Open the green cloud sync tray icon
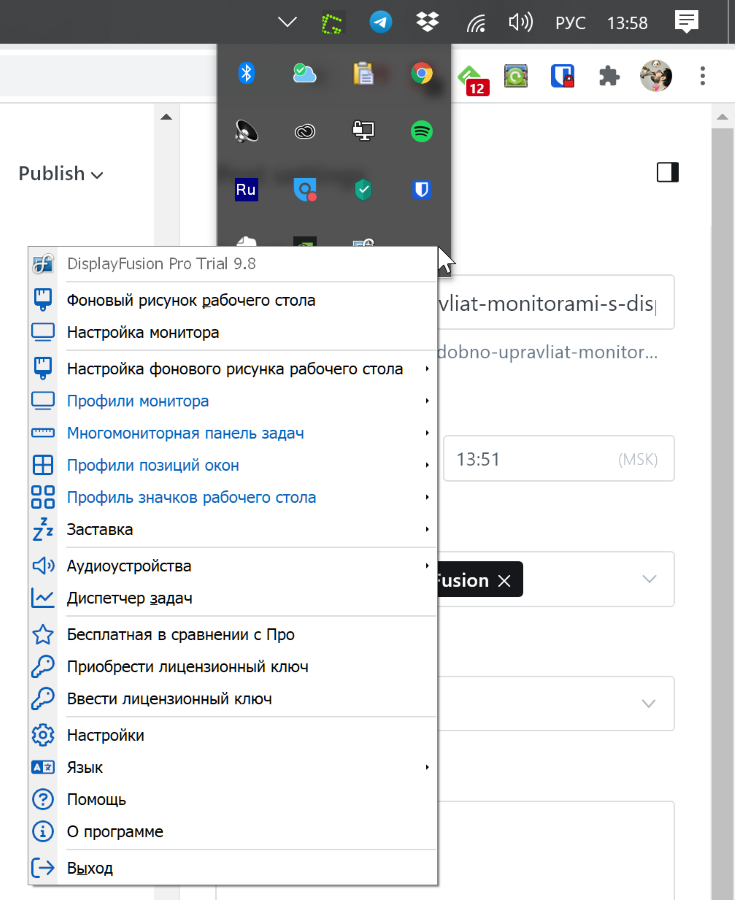This screenshot has height=900, width=735. click(305, 73)
